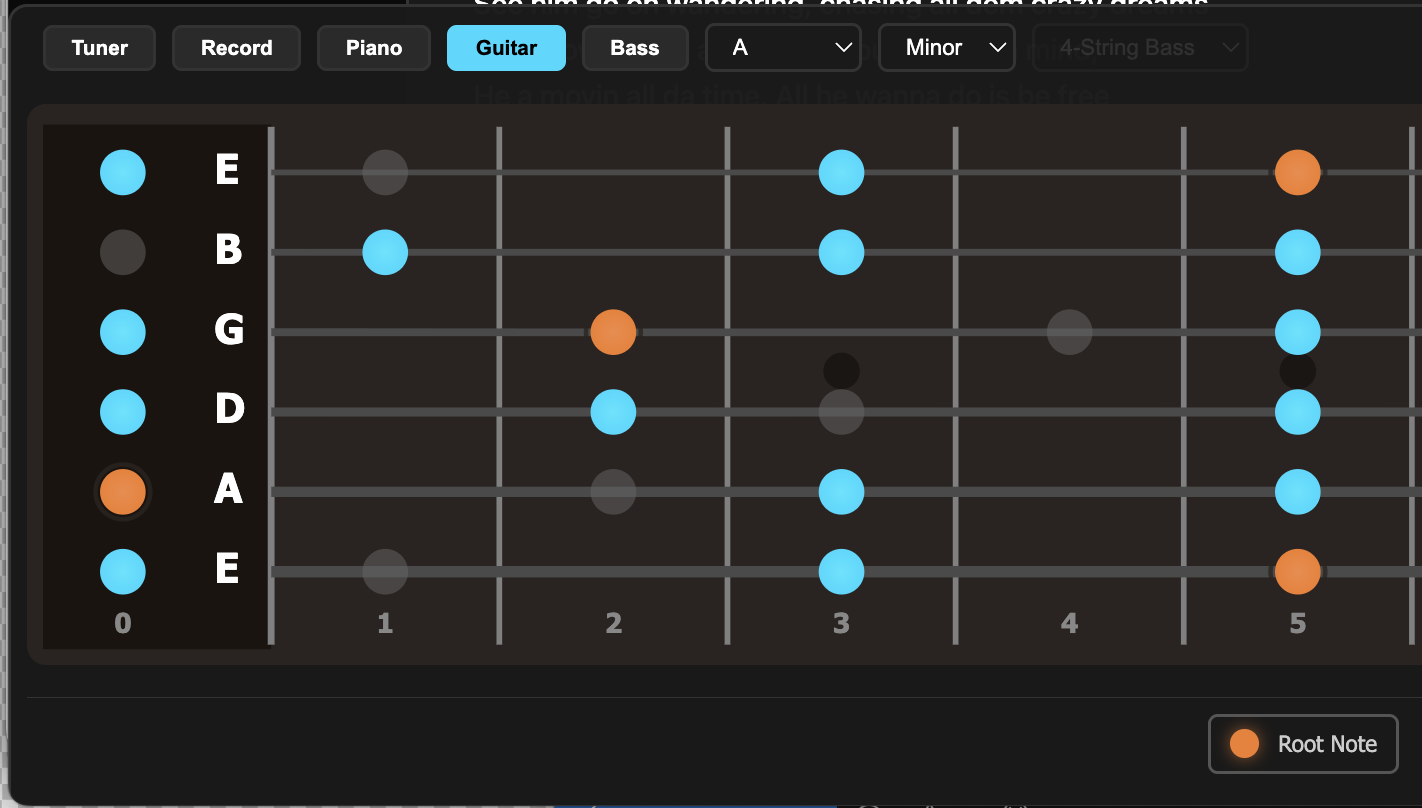This screenshot has width=1422, height=808.
Task: Click blue note on D string fret 2
Action: (613, 412)
